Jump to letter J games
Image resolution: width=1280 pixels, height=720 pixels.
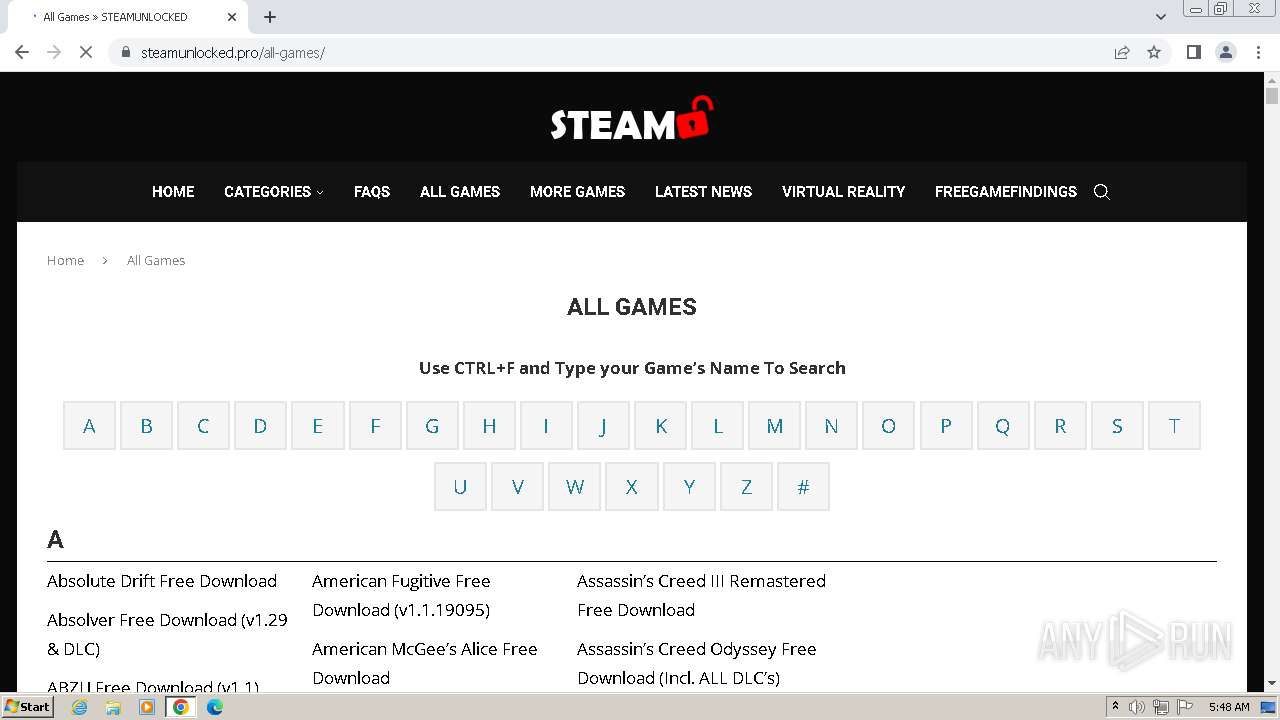coord(603,426)
